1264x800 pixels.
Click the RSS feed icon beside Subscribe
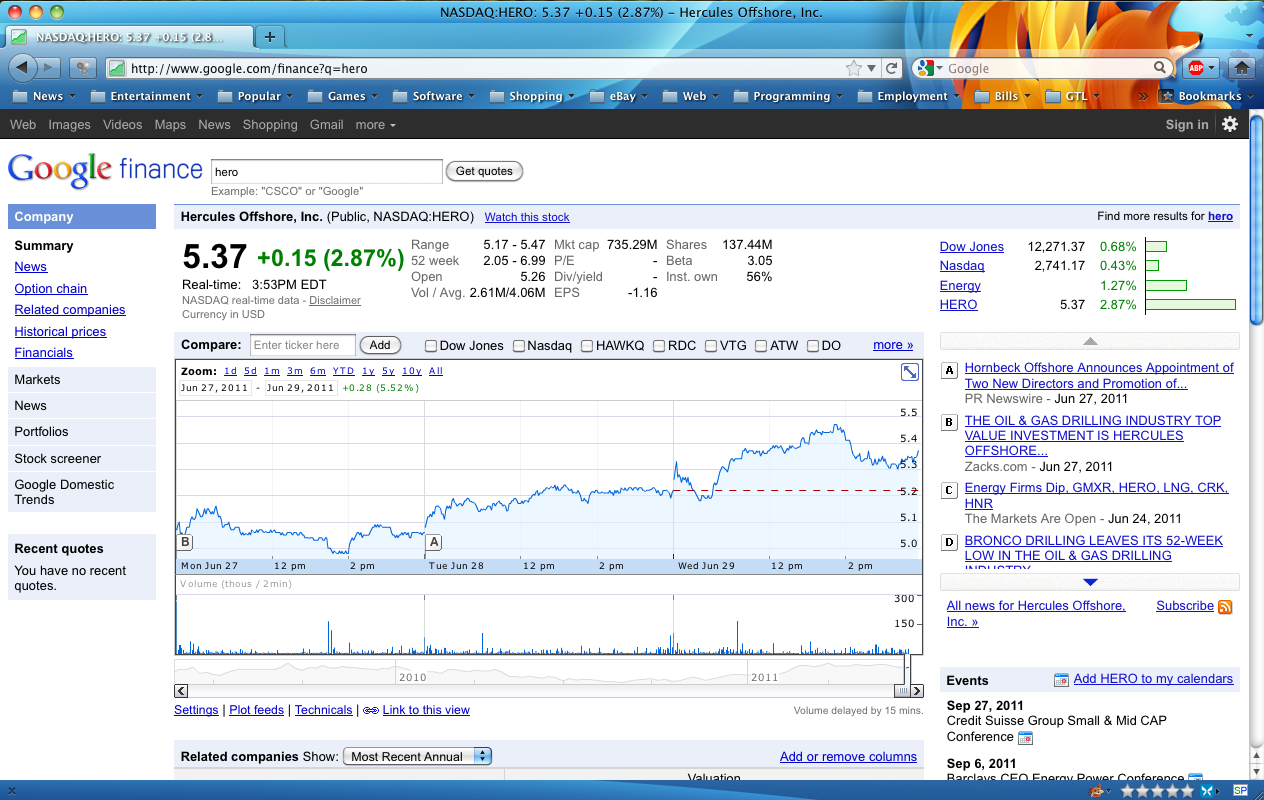[1225, 607]
